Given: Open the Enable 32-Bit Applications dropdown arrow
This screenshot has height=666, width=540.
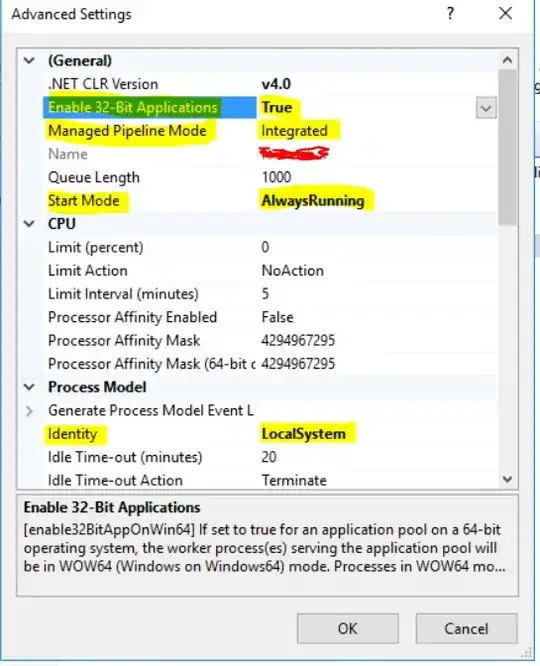Looking at the screenshot, I should [486, 108].
